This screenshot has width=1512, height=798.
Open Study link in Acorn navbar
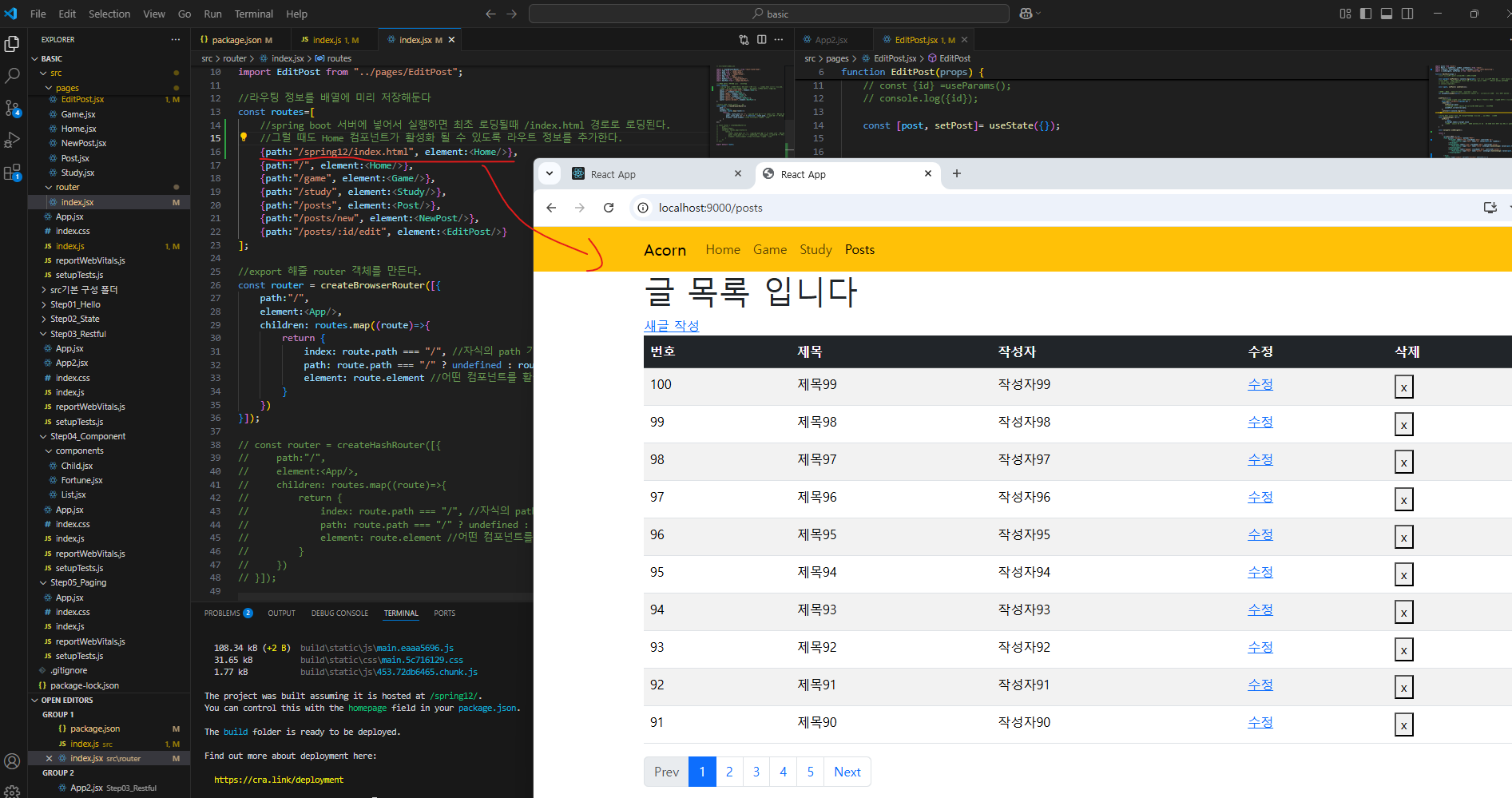[x=816, y=250]
